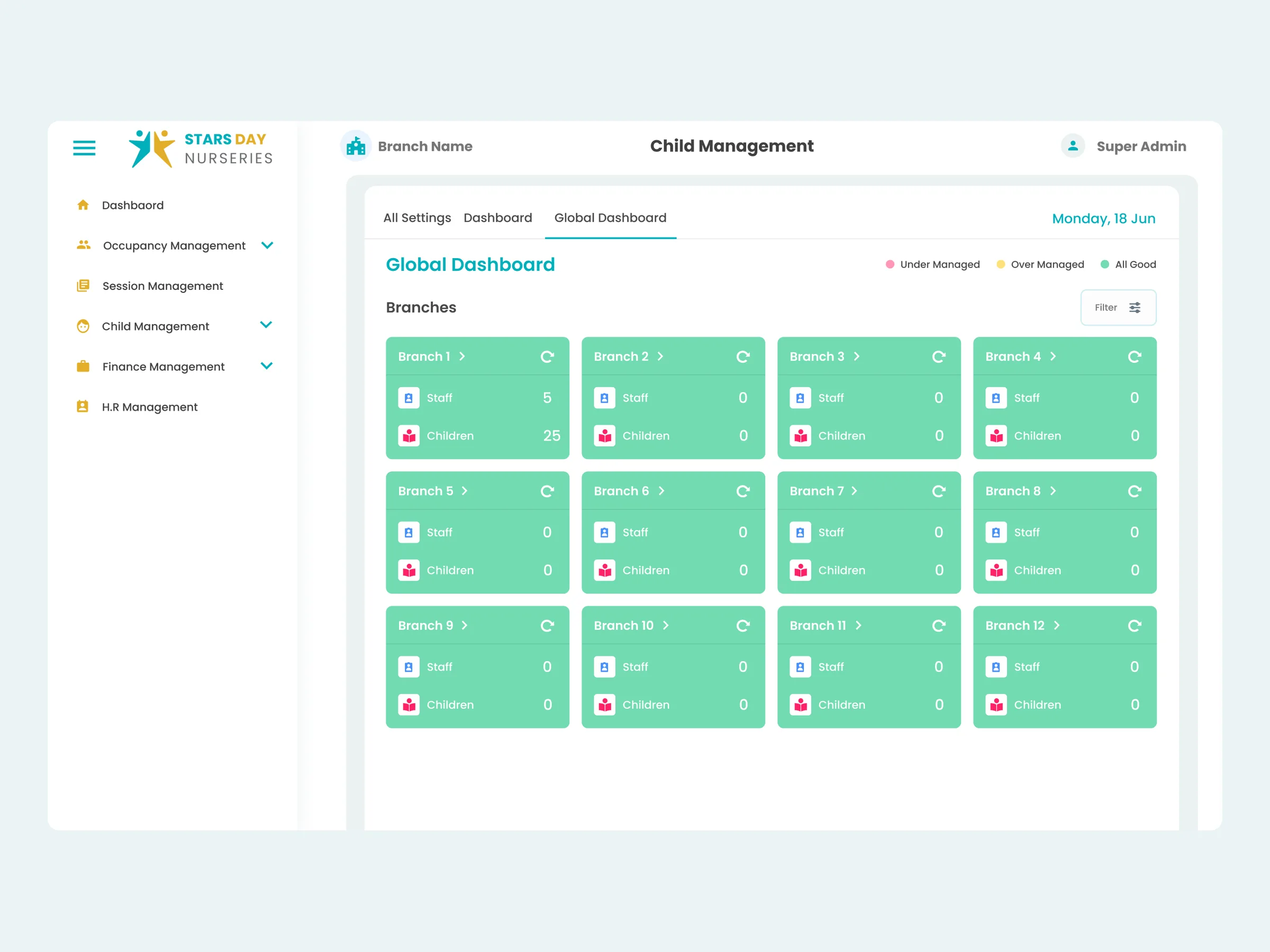Click the Stars Day Nurseries logo
The width and height of the screenshot is (1270, 952).
click(x=201, y=149)
